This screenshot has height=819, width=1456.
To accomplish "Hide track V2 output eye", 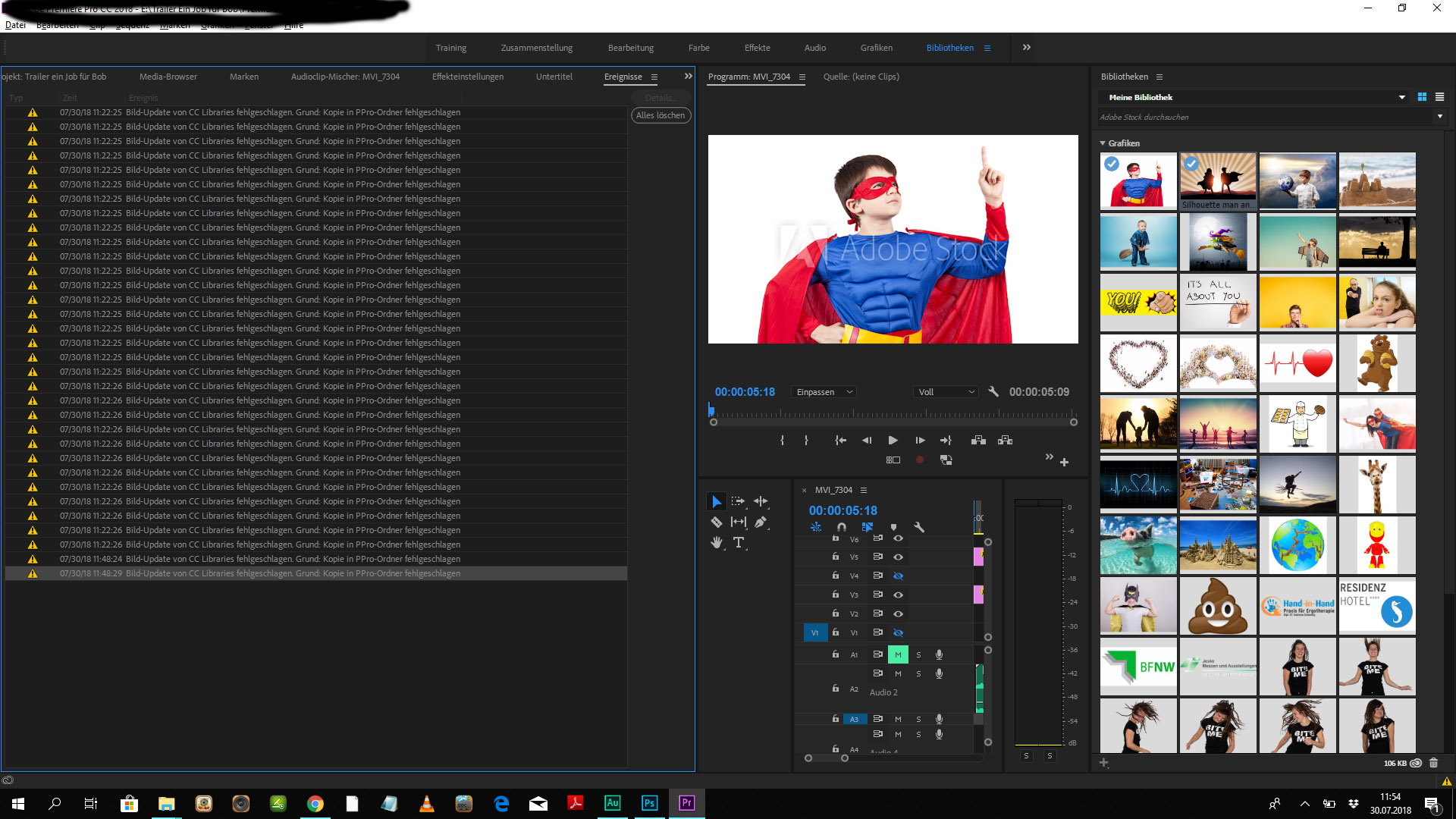I will click(898, 613).
